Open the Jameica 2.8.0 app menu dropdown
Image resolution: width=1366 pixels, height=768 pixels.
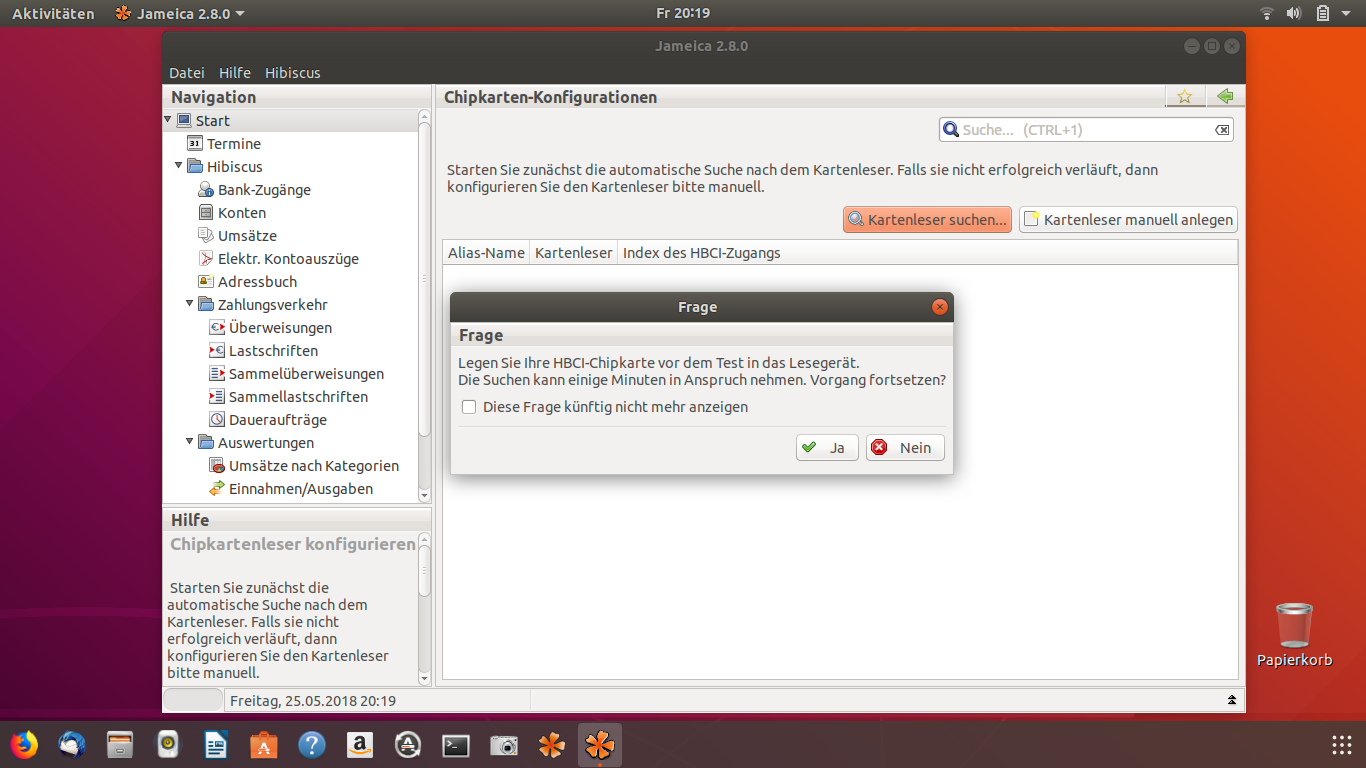pyautogui.click(x=180, y=14)
